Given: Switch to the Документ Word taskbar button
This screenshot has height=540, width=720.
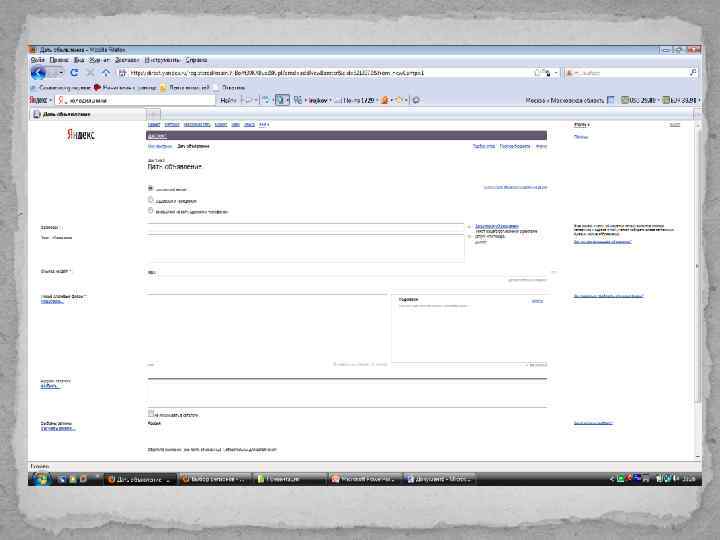Looking at the screenshot, I should point(439,479).
